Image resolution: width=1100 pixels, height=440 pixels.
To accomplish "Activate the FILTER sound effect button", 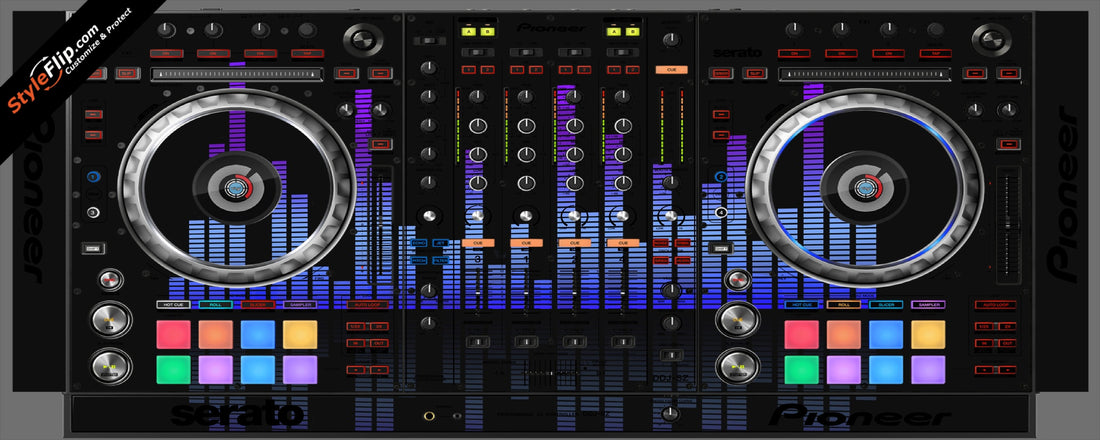I will [441, 260].
